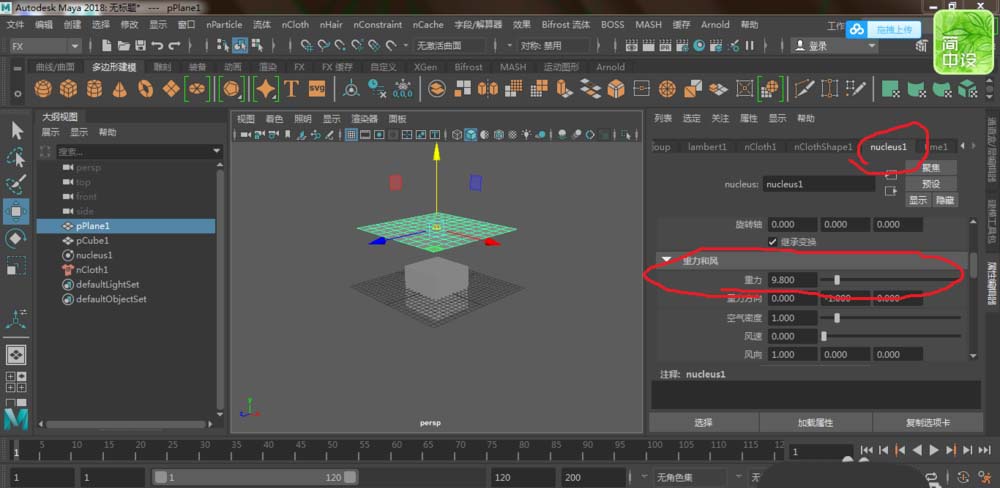Create a polygon torus from the shelf

click(x=145, y=89)
